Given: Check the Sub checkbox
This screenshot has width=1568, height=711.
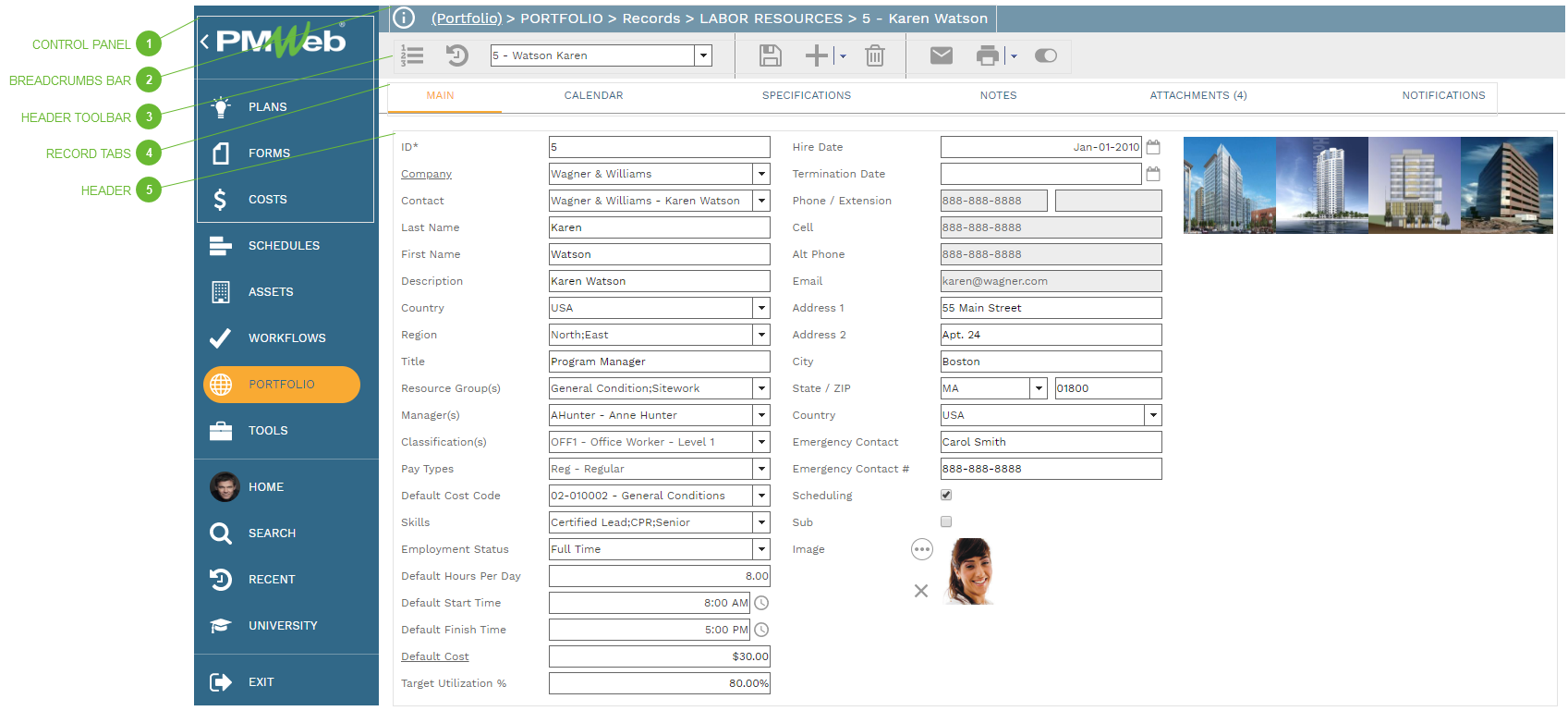Looking at the screenshot, I should pyautogui.click(x=946, y=522).
